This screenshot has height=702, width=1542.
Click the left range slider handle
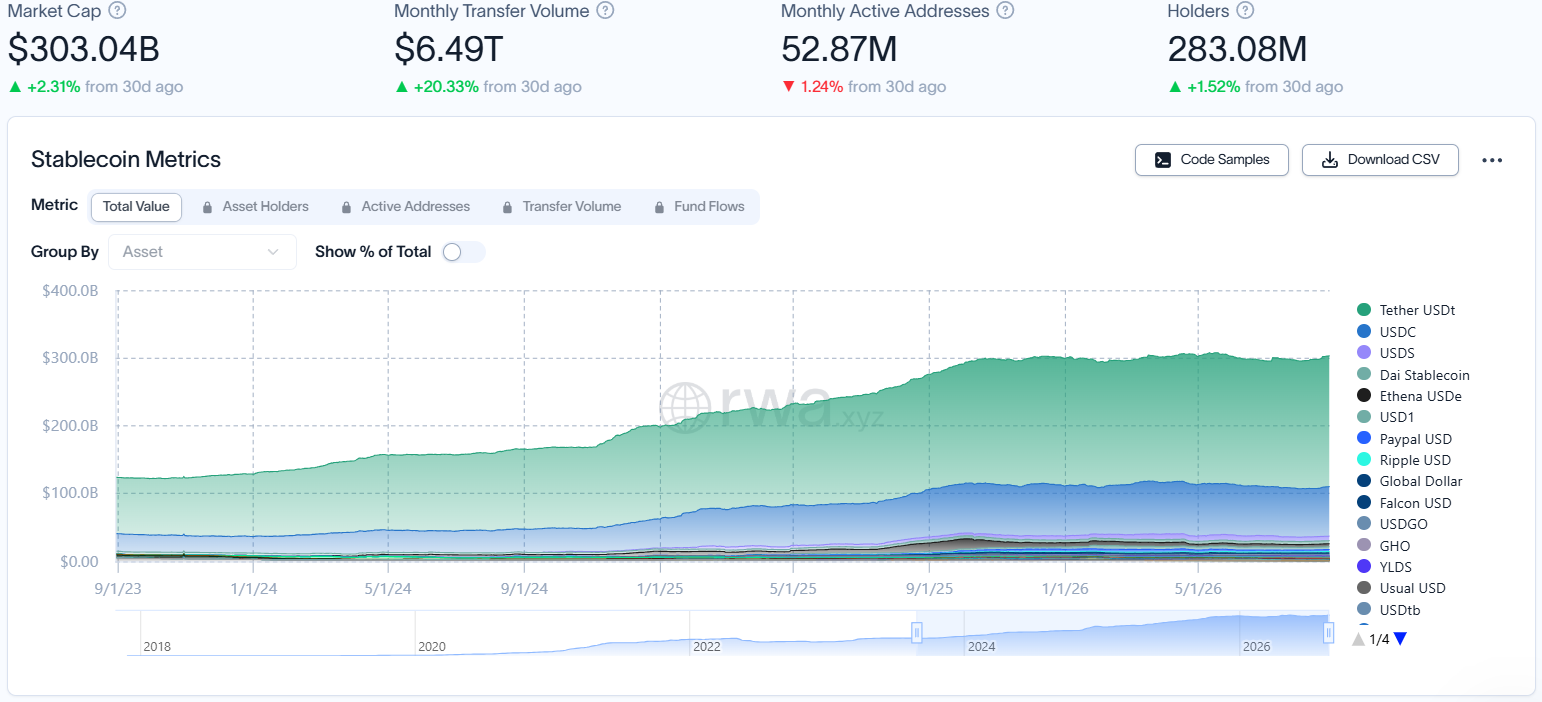(916, 632)
